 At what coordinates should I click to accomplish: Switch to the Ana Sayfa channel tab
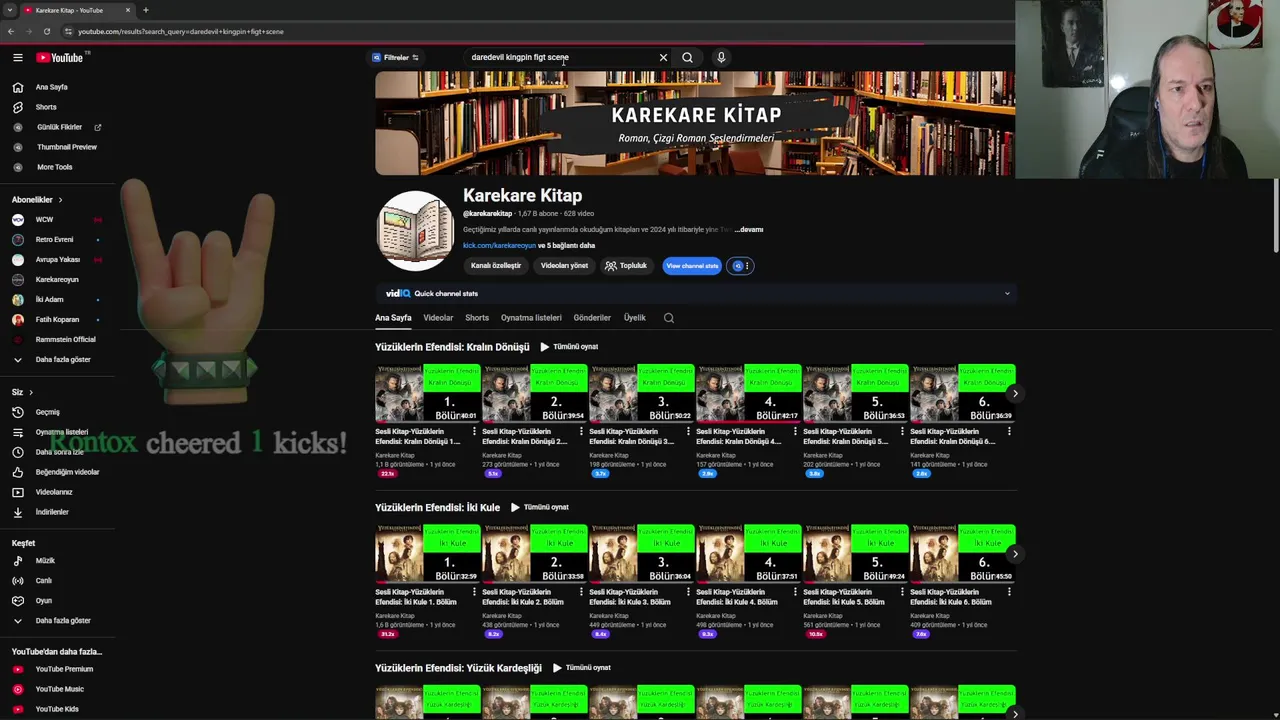(393, 318)
